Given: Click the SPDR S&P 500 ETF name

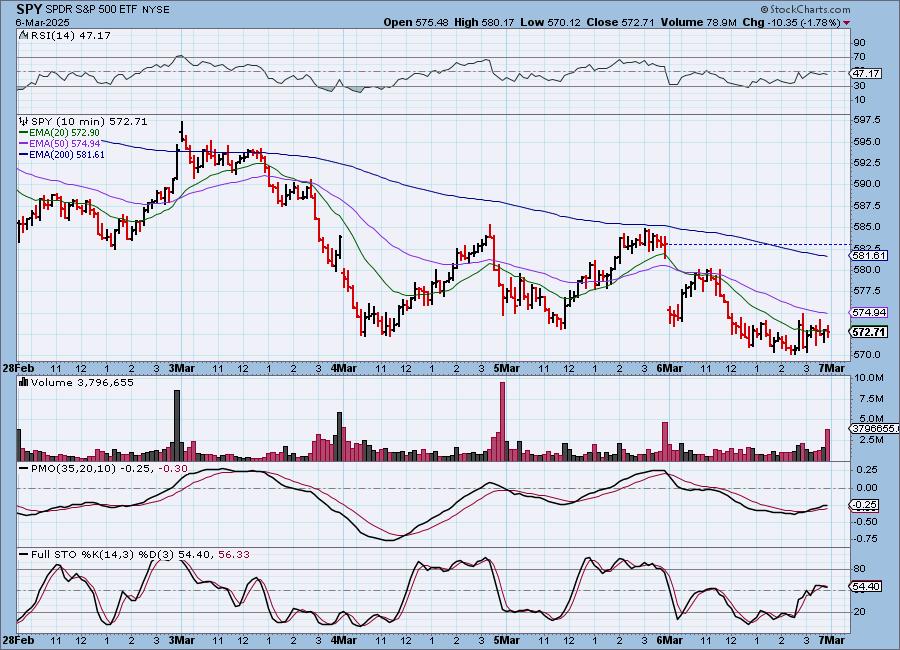Looking at the screenshot, I should click(x=90, y=10).
